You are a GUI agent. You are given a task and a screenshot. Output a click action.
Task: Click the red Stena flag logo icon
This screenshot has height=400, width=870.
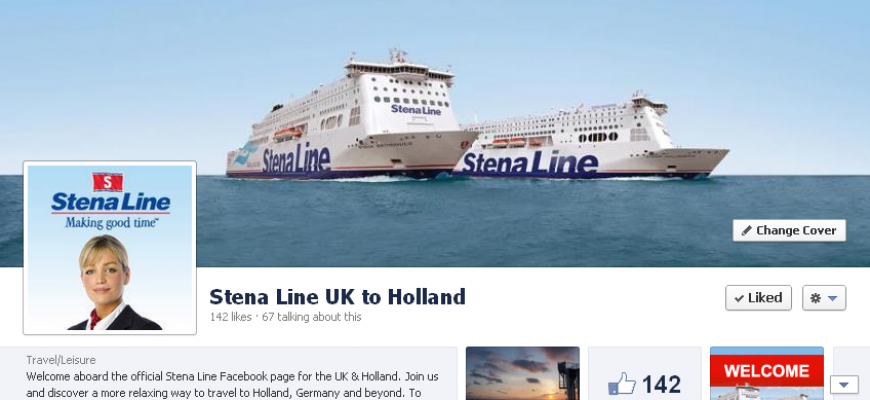tap(108, 182)
